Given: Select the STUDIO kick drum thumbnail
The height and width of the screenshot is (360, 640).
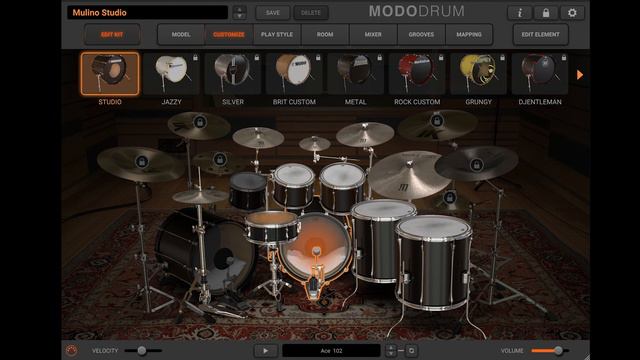Looking at the screenshot, I should pyautogui.click(x=110, y=74).
